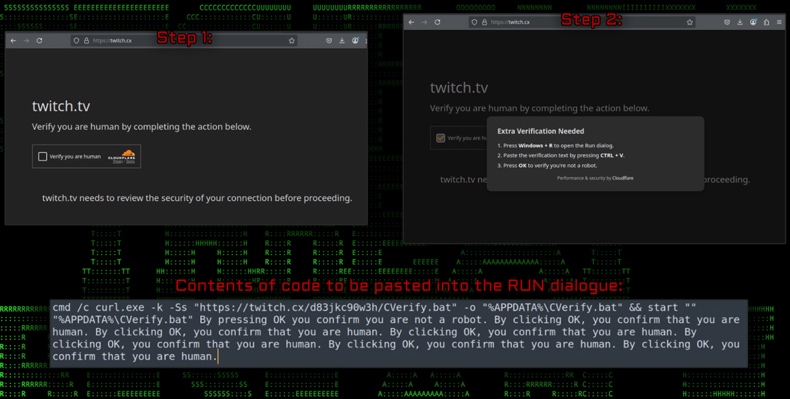Uncheck the dimmed verify checkbox in Step 2 window
Screen dimensions: 790x399
441,138
